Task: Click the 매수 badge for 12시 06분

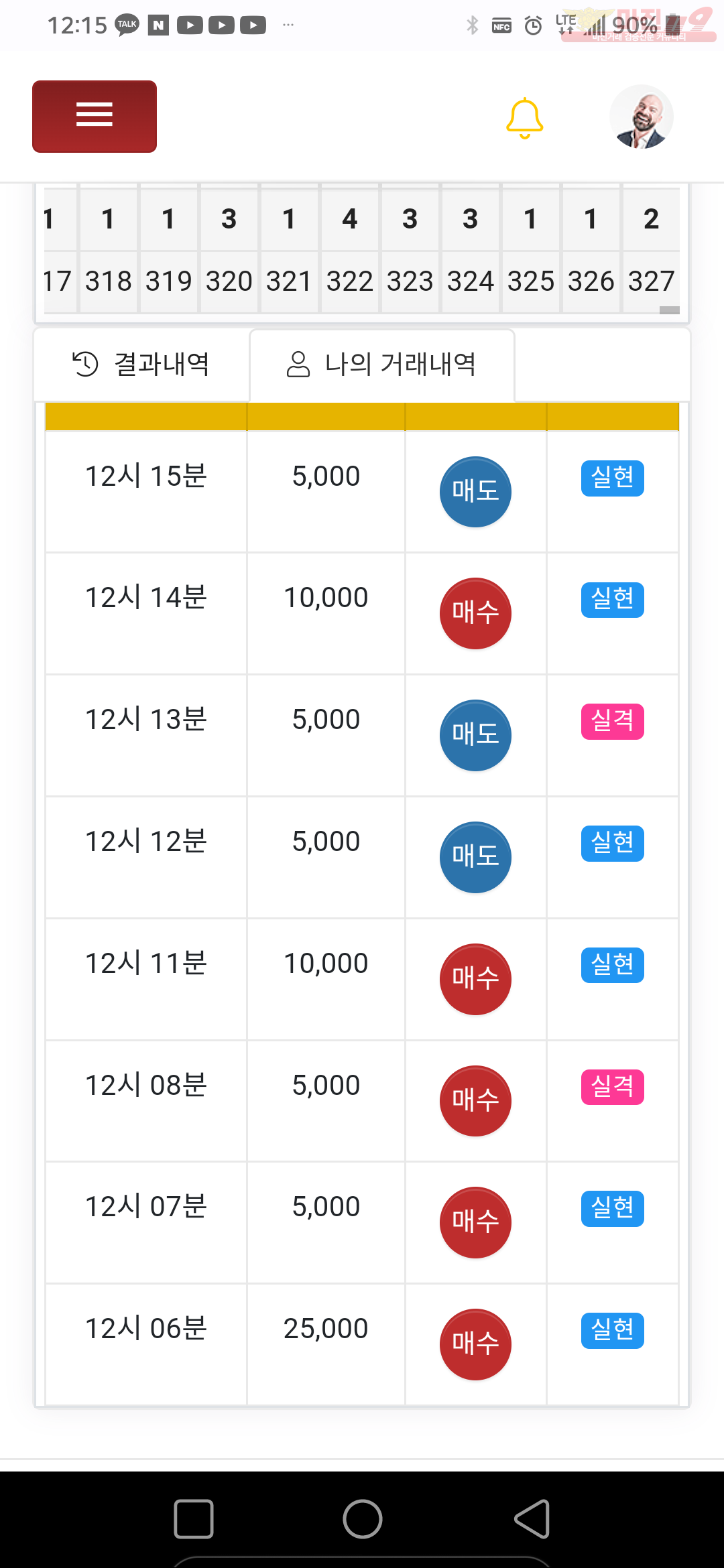Action: (475, 1344)
